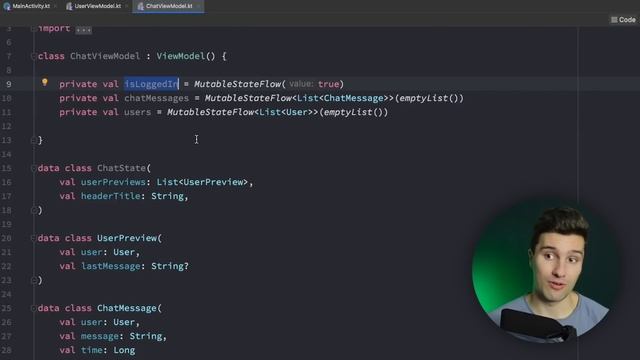The height and width of the screenshot is (360, 640).
Task: Click the MainActivity.kt file icon in tab
Action: click(7, 7)
